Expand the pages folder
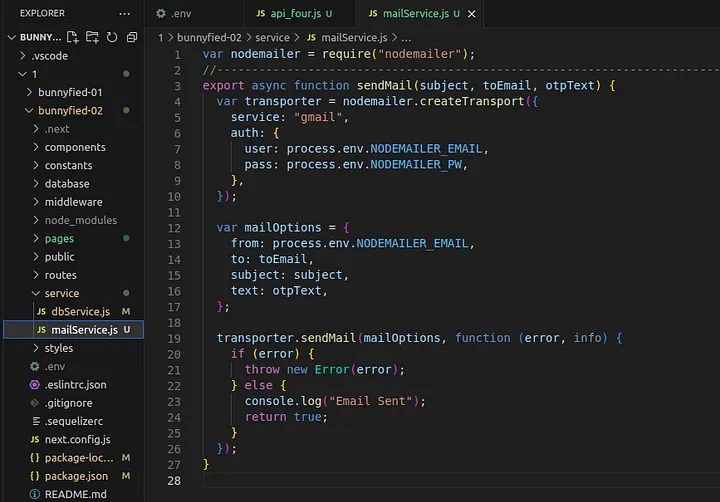 tap(36, 238)
